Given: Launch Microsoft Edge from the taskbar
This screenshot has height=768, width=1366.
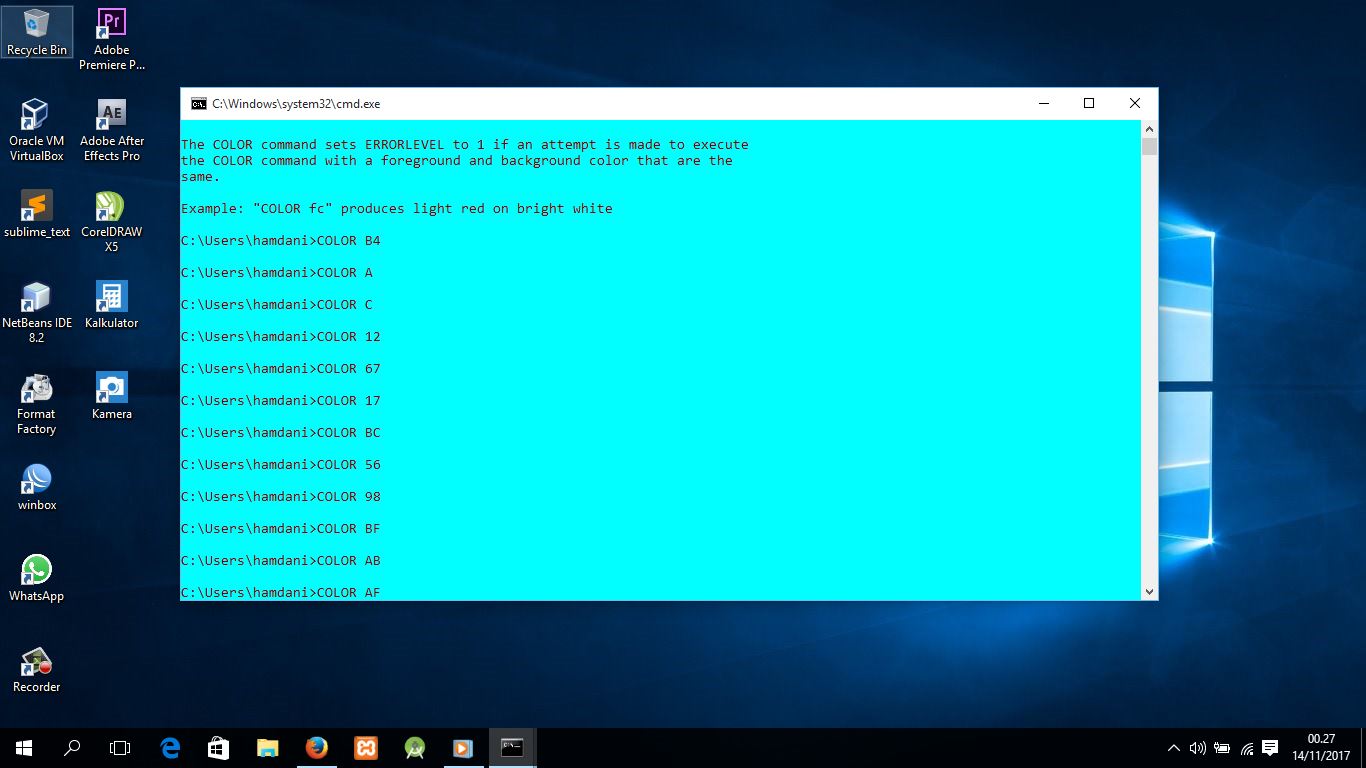Looking at the screenshot, I should [x=170, y=748].
